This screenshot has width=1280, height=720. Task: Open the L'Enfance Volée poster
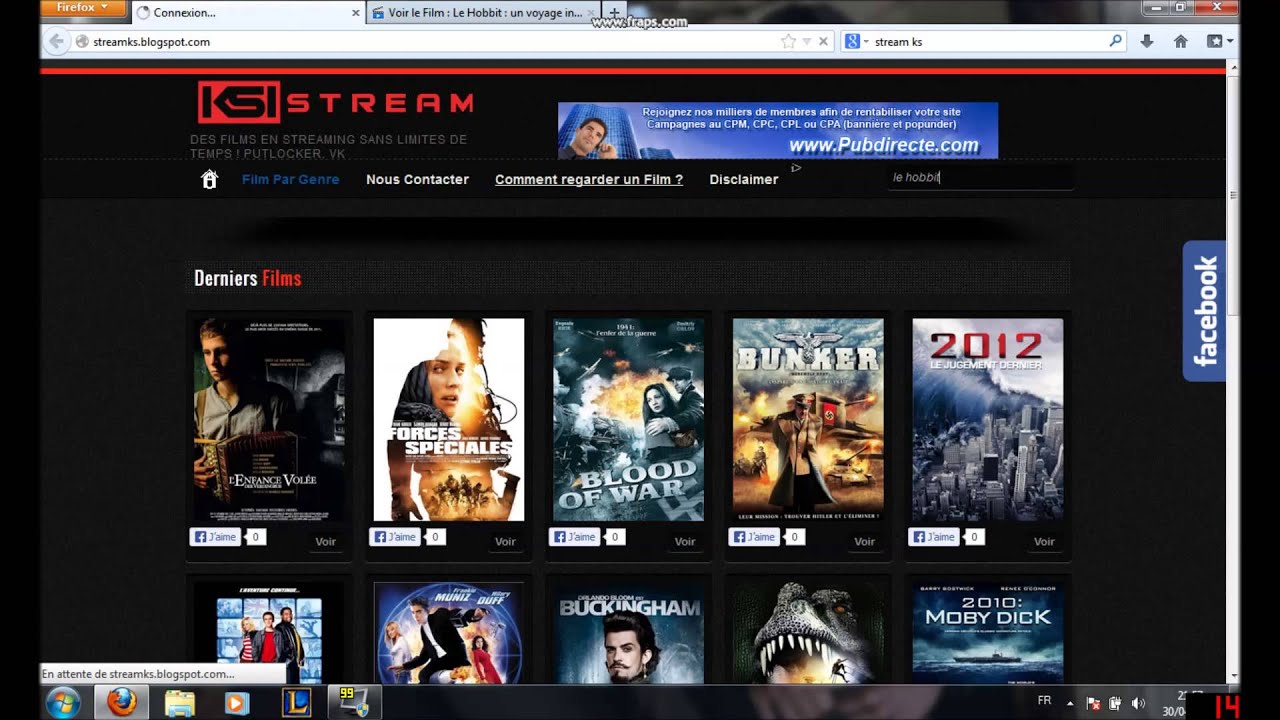pos(269,420)
